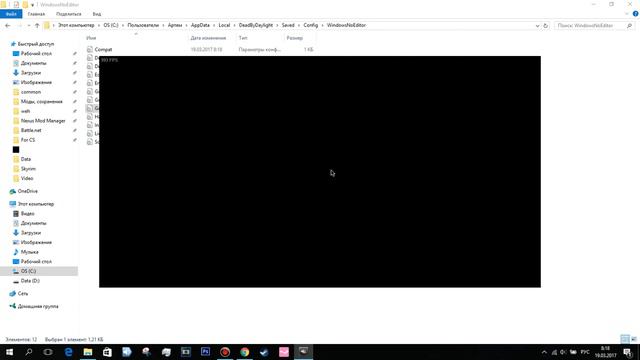Image resolution: width=640 pixels, height=360 pixels.
Task: Open the Data folder in sidebar
Action: (26, 159)
